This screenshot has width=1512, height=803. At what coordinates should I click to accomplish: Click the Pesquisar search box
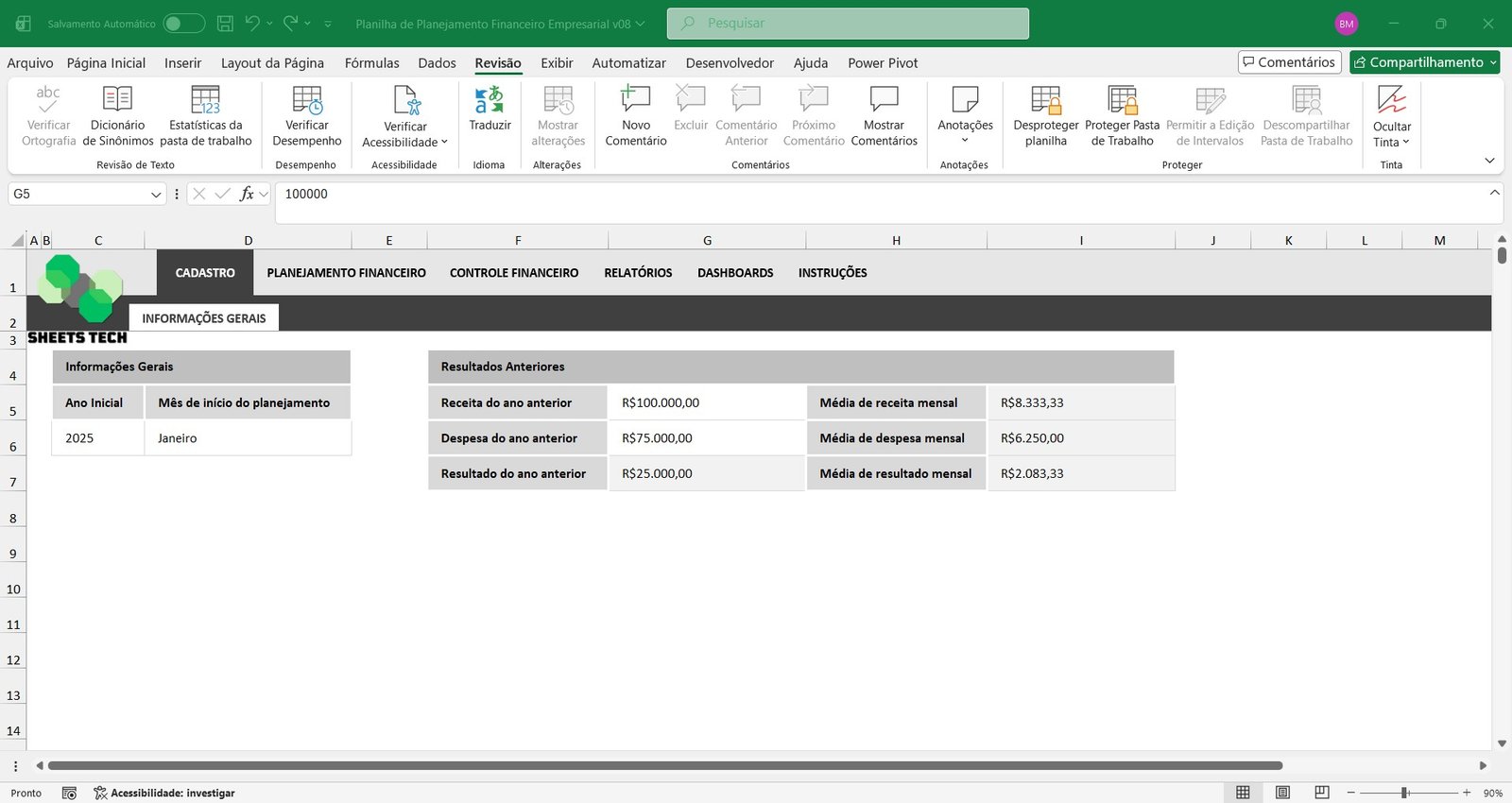(x=848, y=24)
